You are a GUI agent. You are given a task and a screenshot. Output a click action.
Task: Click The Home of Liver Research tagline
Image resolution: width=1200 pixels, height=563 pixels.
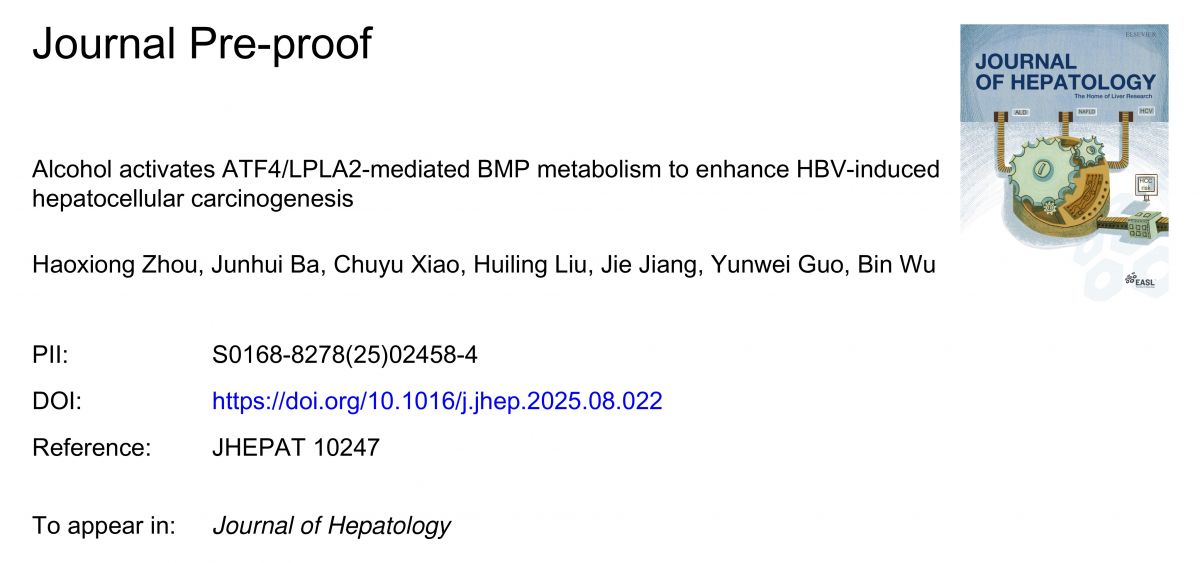[x=1113, y=96]
